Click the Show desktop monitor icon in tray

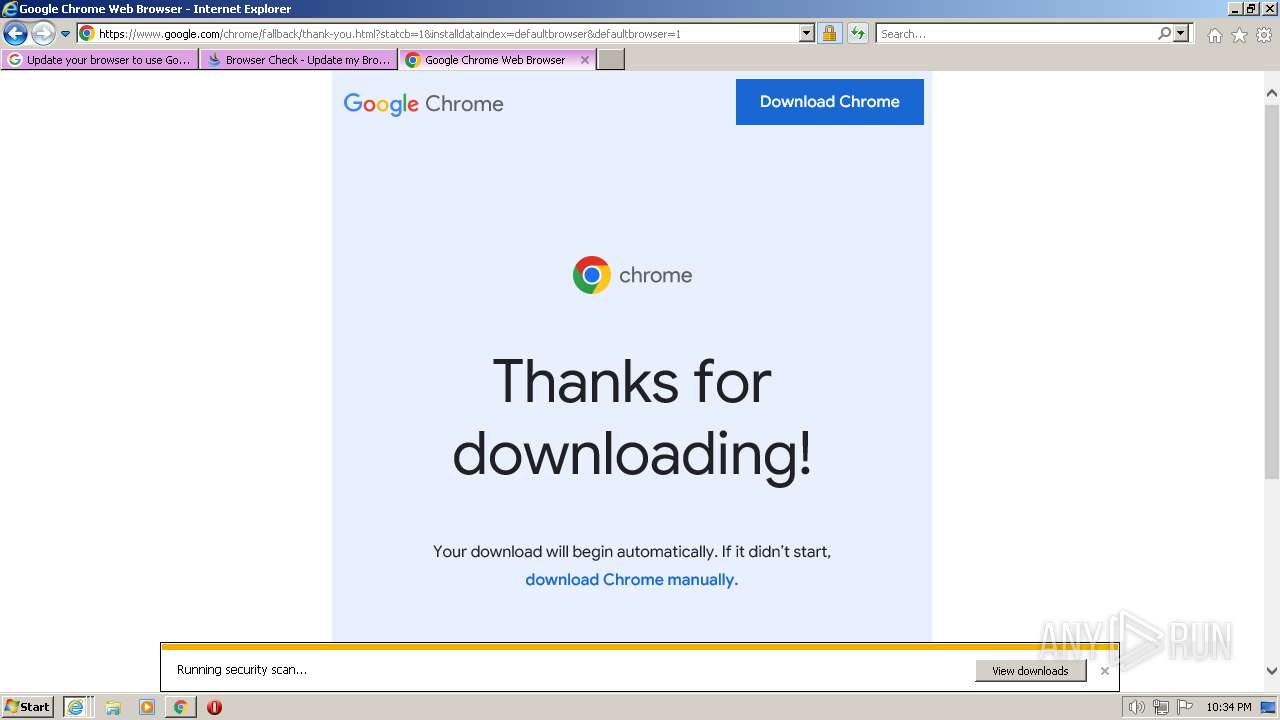[1268, 707]
